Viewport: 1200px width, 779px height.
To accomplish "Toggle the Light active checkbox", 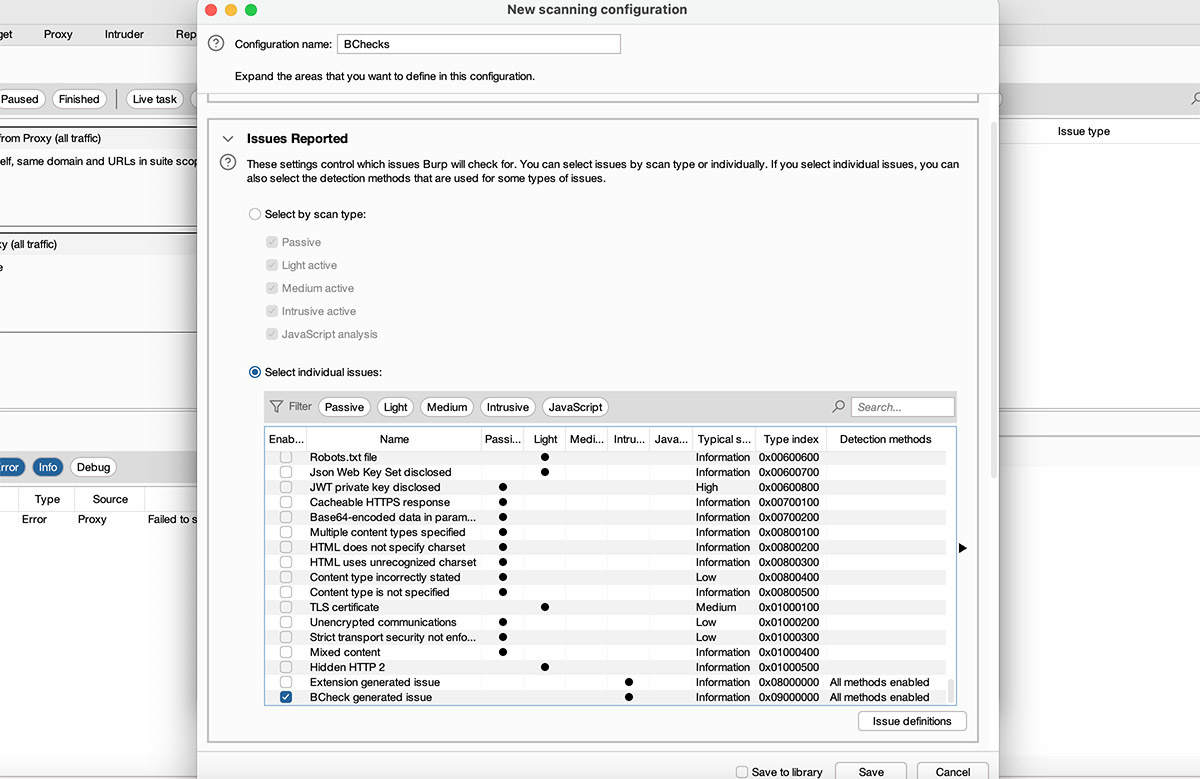I will click(x=272, y=265).
